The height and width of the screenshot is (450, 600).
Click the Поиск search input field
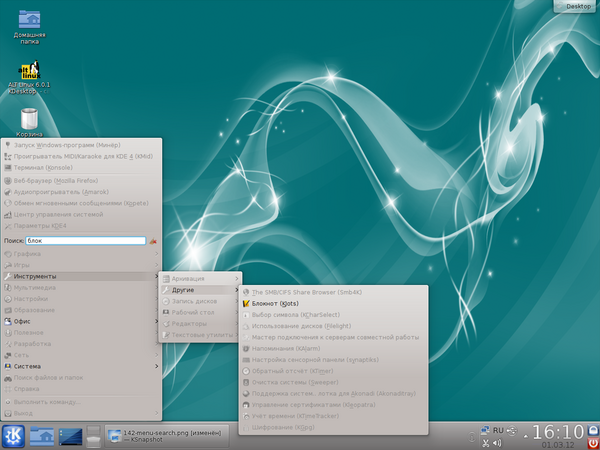[84, 241]
